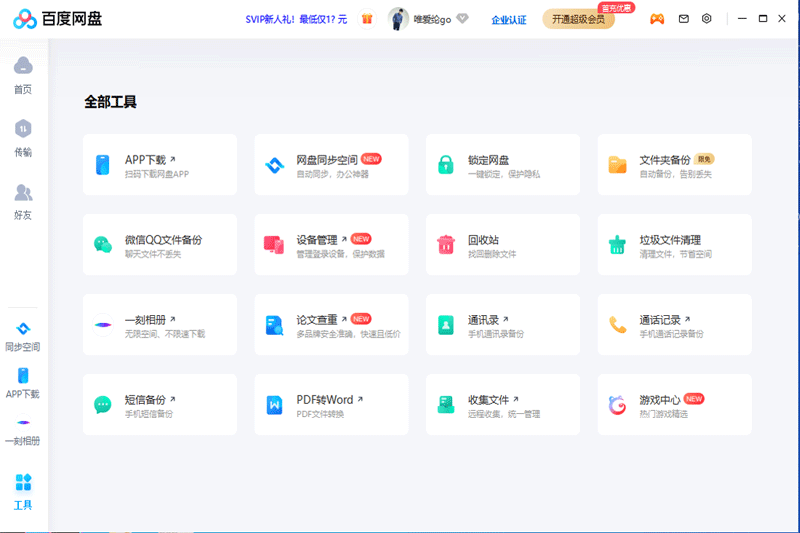Click the APP下载 phone icon in sidebar
The image size is (800, 533).
pyautogui.click(x=23, y=376)
